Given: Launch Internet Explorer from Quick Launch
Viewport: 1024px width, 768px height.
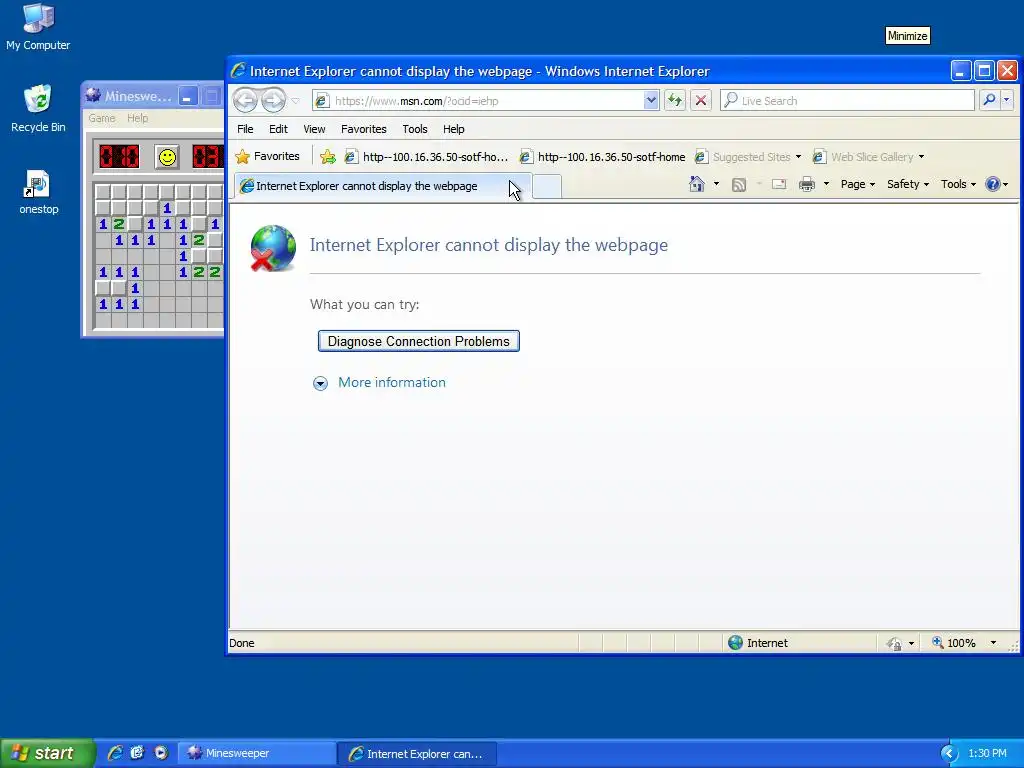Looking at the screenshot, I should pos(115,753).
